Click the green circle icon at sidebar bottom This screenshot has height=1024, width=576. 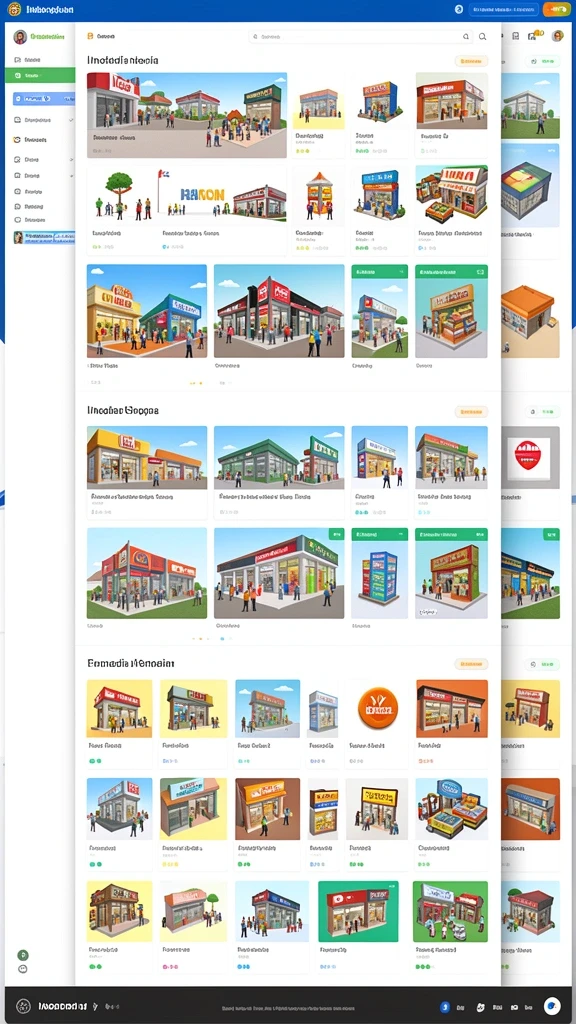(x=23, y=955)
